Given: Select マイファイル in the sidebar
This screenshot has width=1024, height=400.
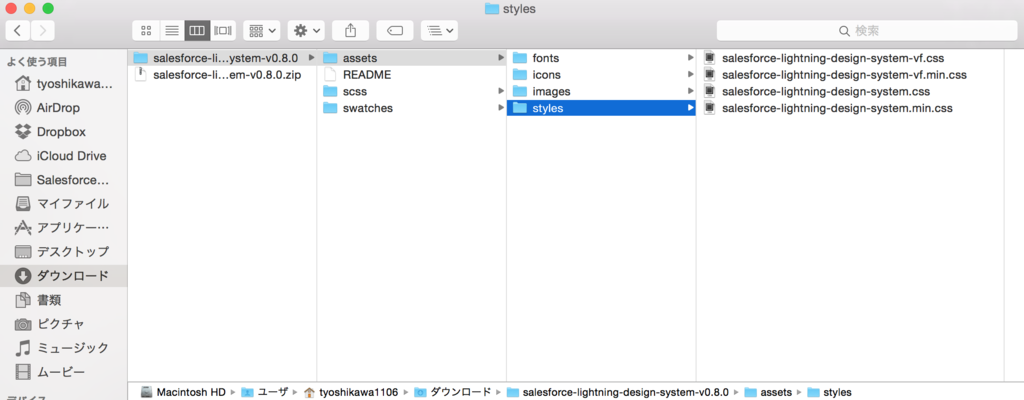Looking at the screenshot, I should 64,204.
